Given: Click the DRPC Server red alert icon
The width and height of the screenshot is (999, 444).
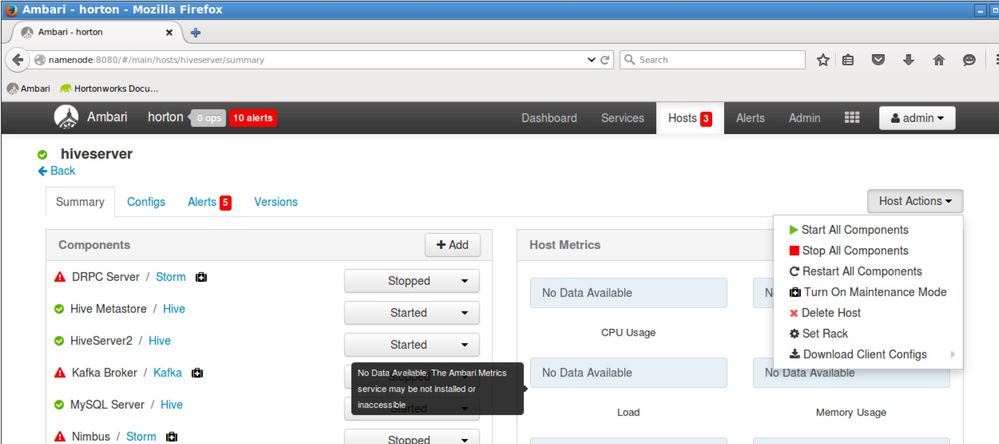Looking at the screenshot, I should (x=60, y=277).
